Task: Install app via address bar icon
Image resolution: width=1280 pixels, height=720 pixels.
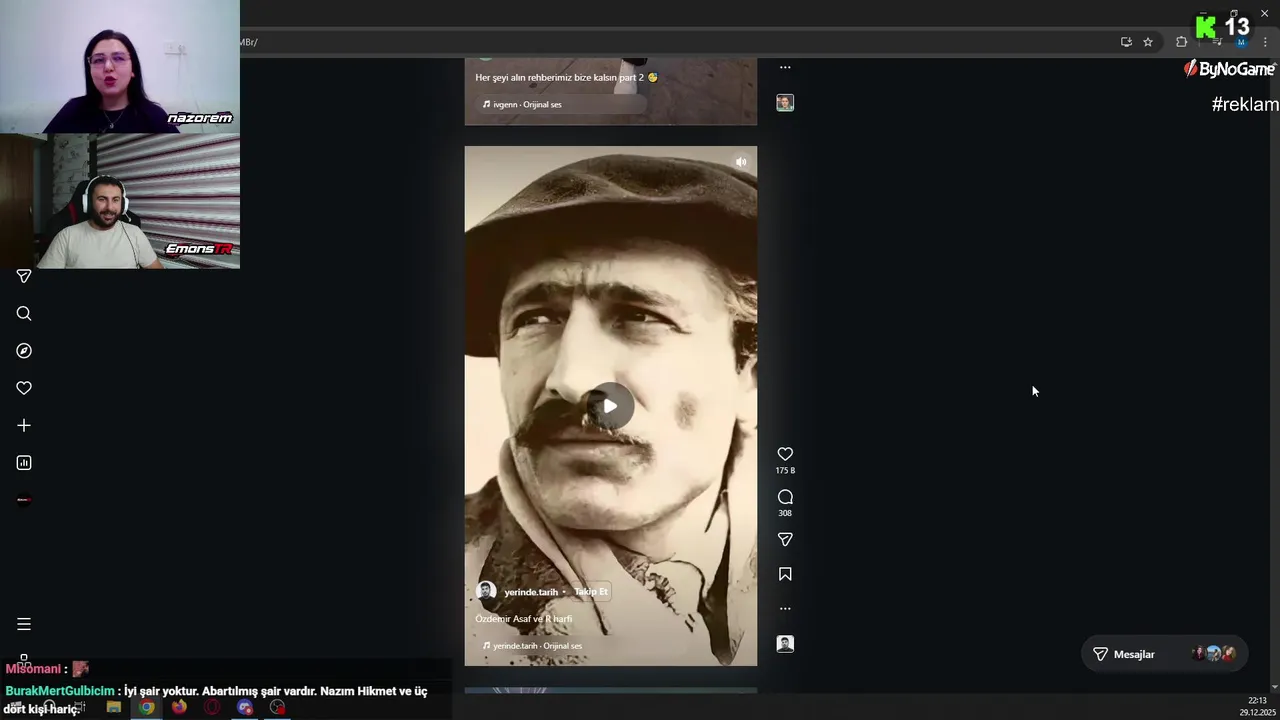Action: 1126,42
